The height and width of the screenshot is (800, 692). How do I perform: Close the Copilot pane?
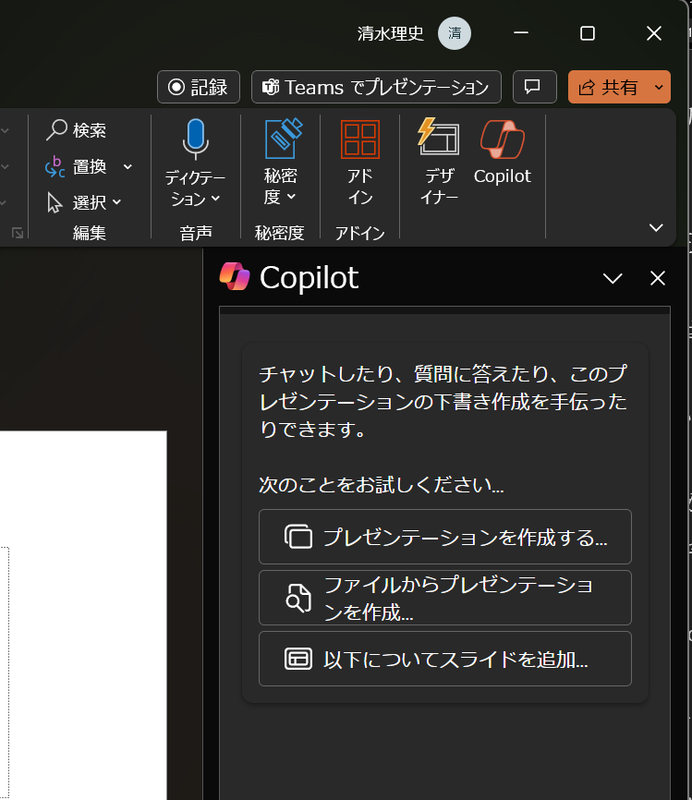click(657, 278)
